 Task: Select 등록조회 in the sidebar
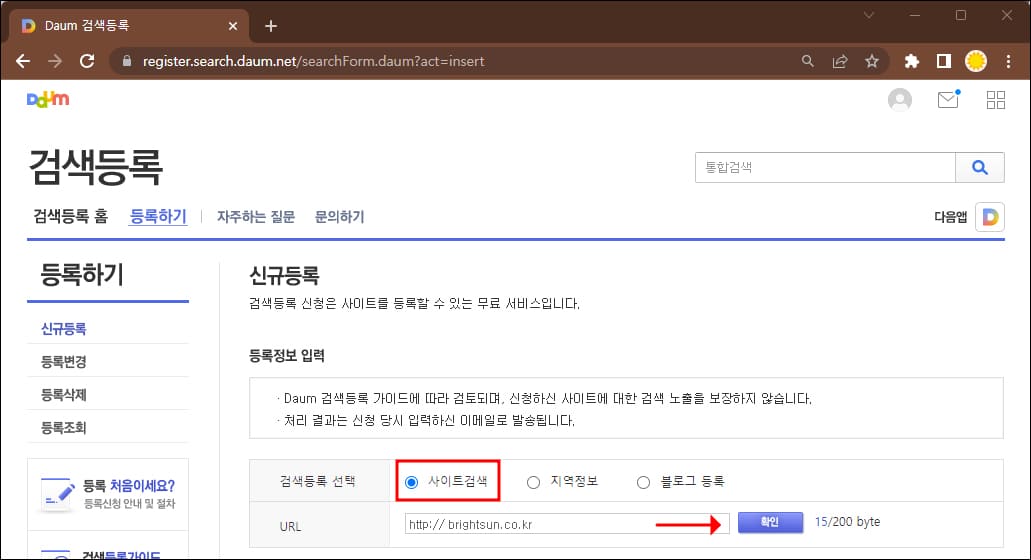tap(64, 427)
